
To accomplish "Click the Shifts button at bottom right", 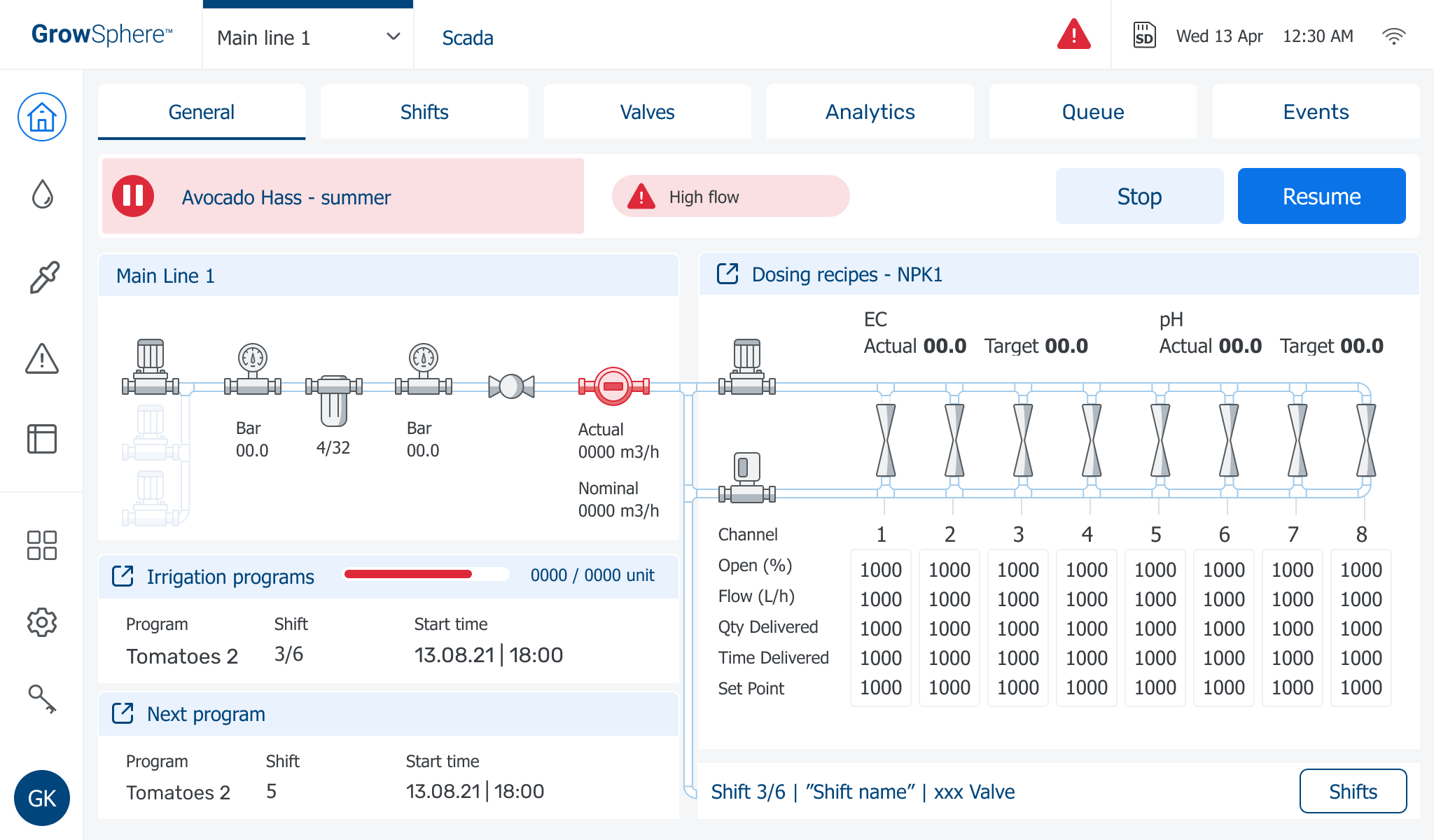I will pyautogui.click(x=1353, y=791).
